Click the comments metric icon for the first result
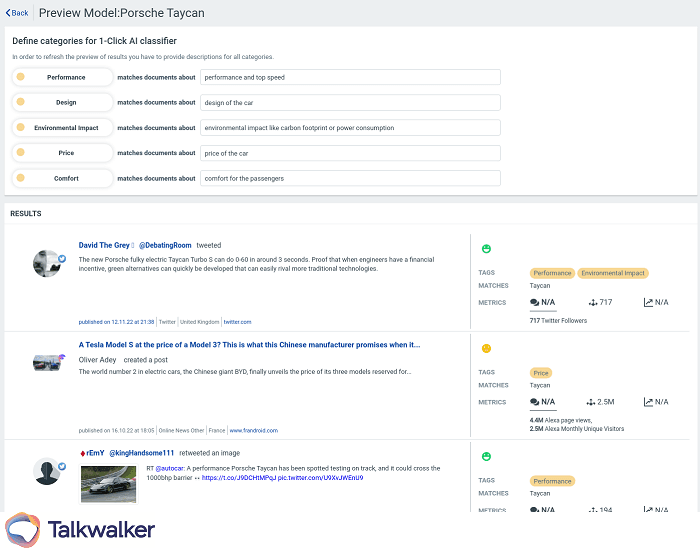700x553 pixels. click(534, 303)
